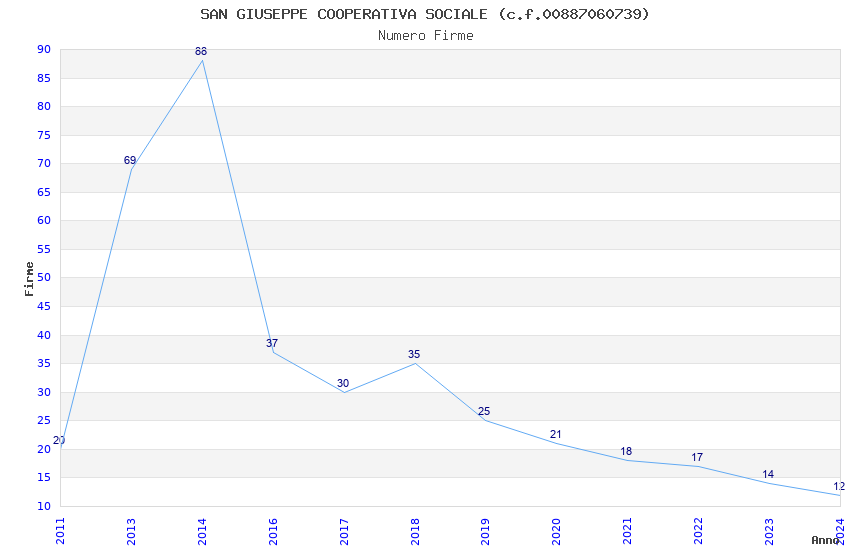
Task: Click the data label 25 for 2019
Action: click(x=484, y=411)
